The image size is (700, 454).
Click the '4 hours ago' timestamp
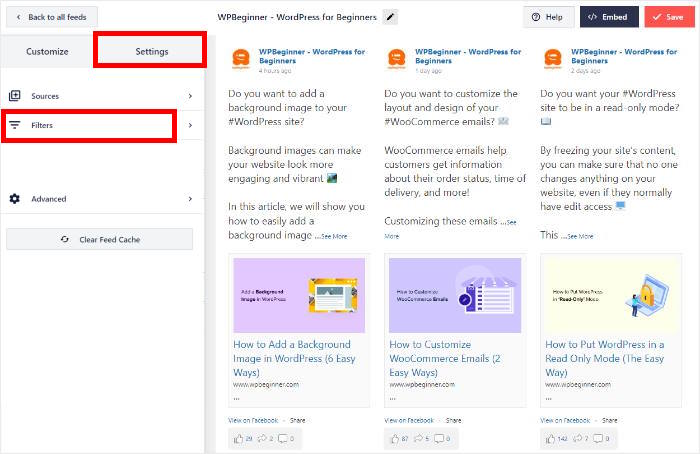click(275, 71)
